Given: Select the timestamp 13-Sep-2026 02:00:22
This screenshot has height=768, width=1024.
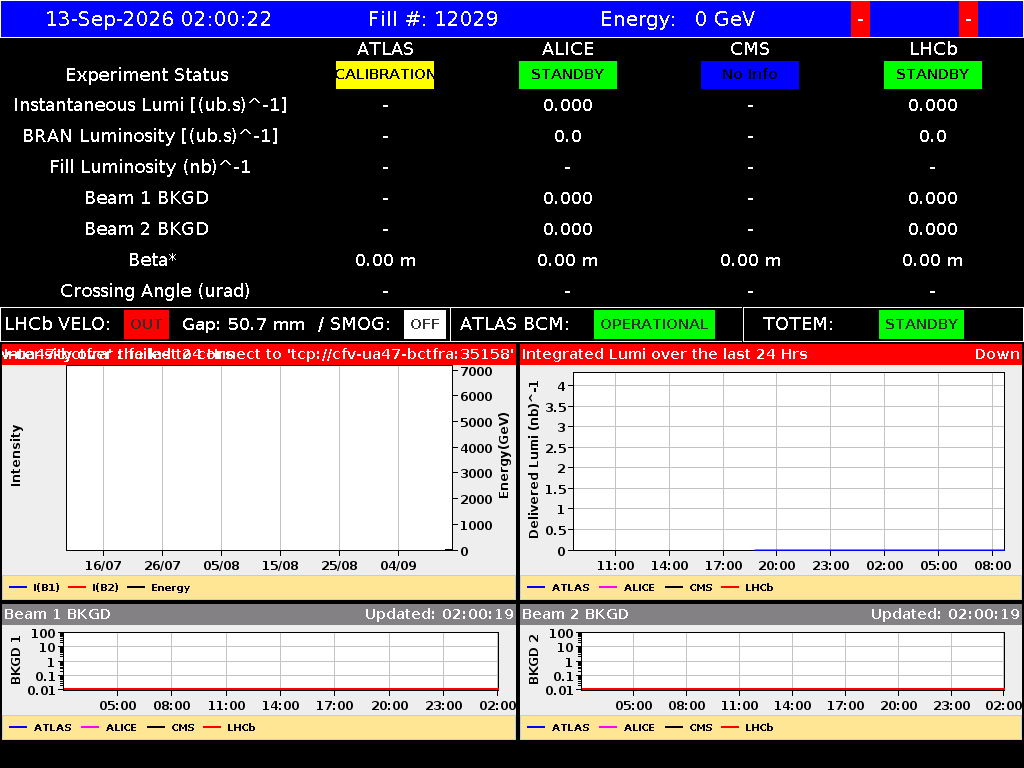Looking at the screenshot, I should point(159,19).
